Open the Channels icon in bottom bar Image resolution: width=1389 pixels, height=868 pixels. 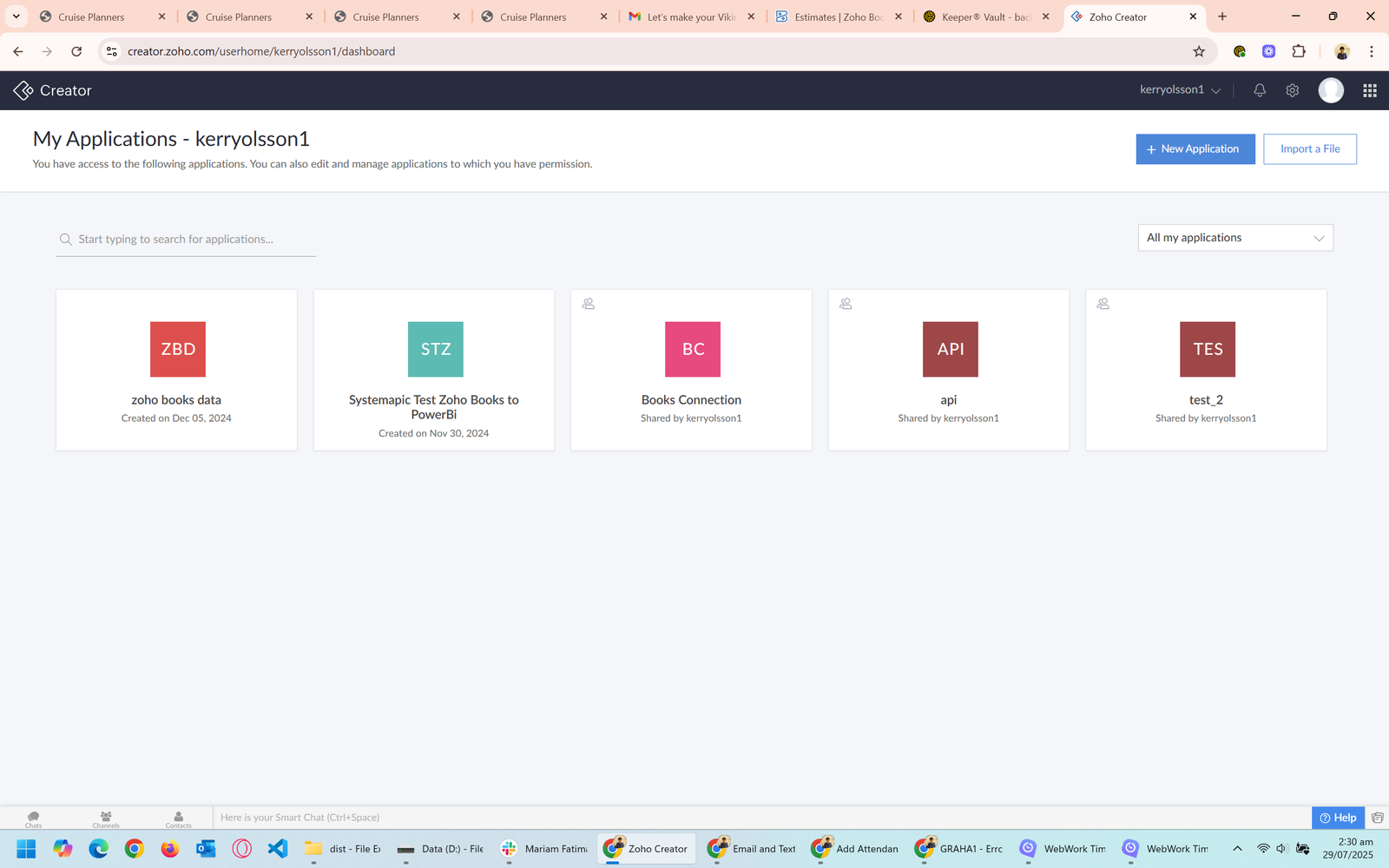[106, 819]
